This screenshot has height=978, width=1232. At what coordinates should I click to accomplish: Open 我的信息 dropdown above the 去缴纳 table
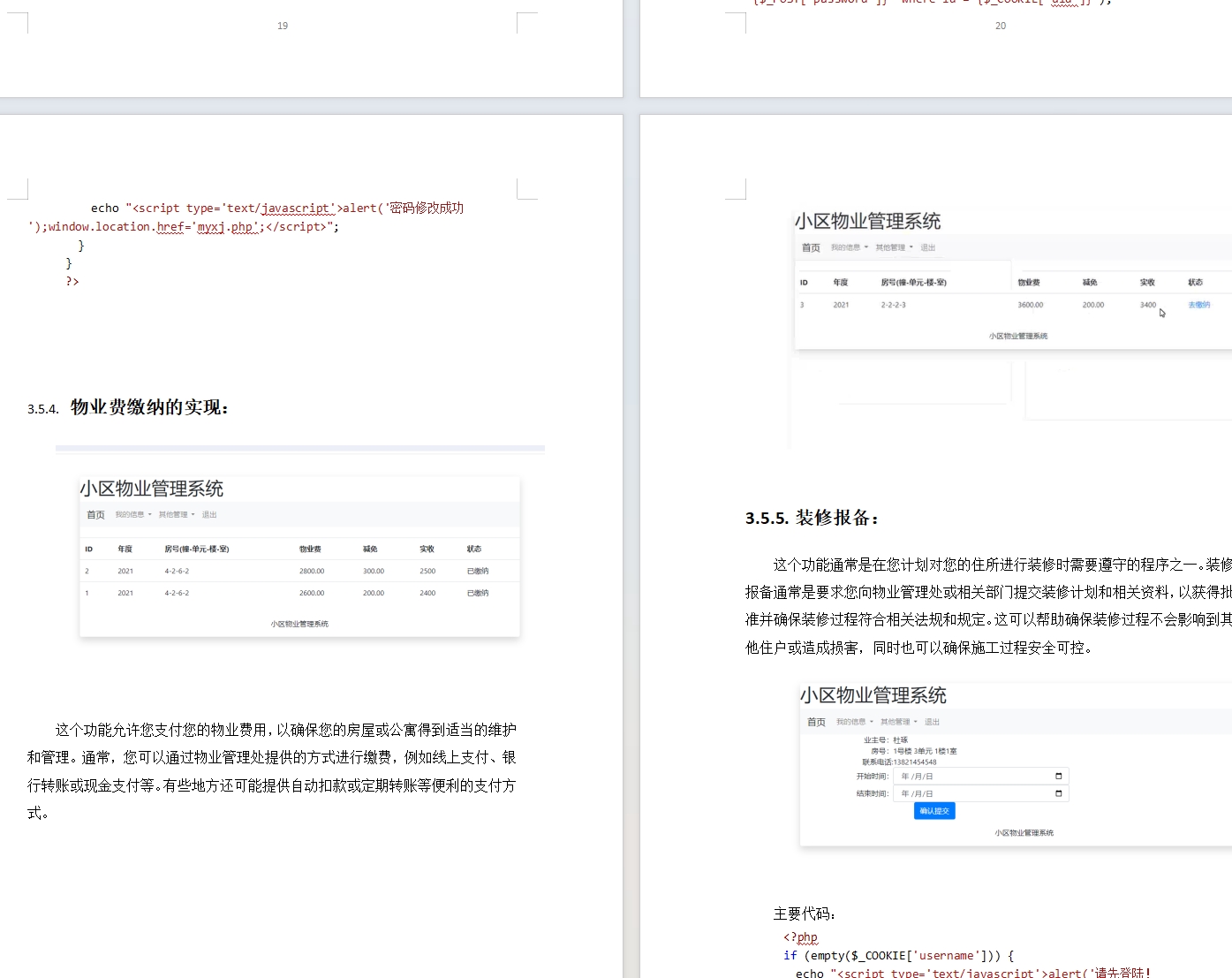[x=850, y=247]
